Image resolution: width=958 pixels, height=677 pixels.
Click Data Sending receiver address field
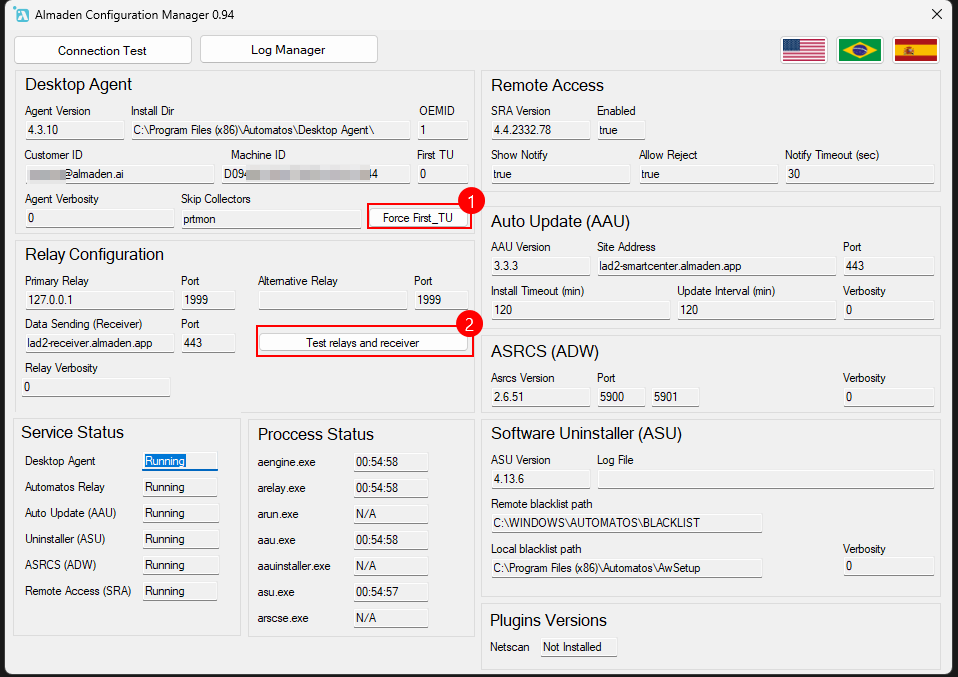100,343
